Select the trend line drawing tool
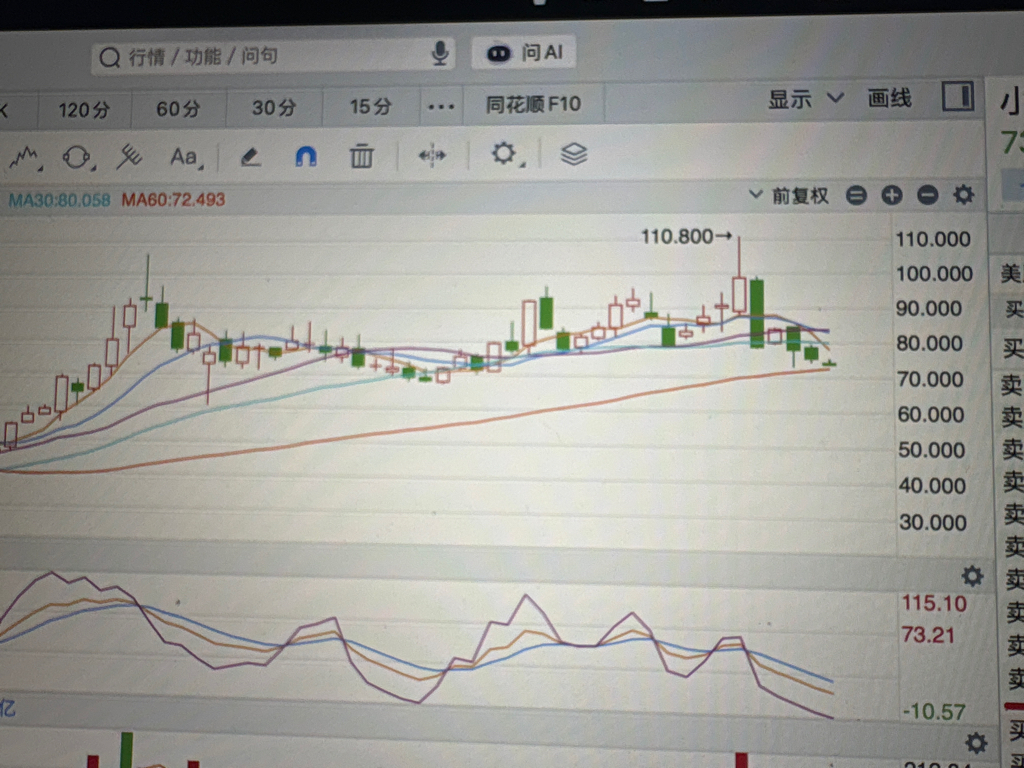Image resolution: width=1024 pixels, height=768 pixels. [x=25, y=157]
